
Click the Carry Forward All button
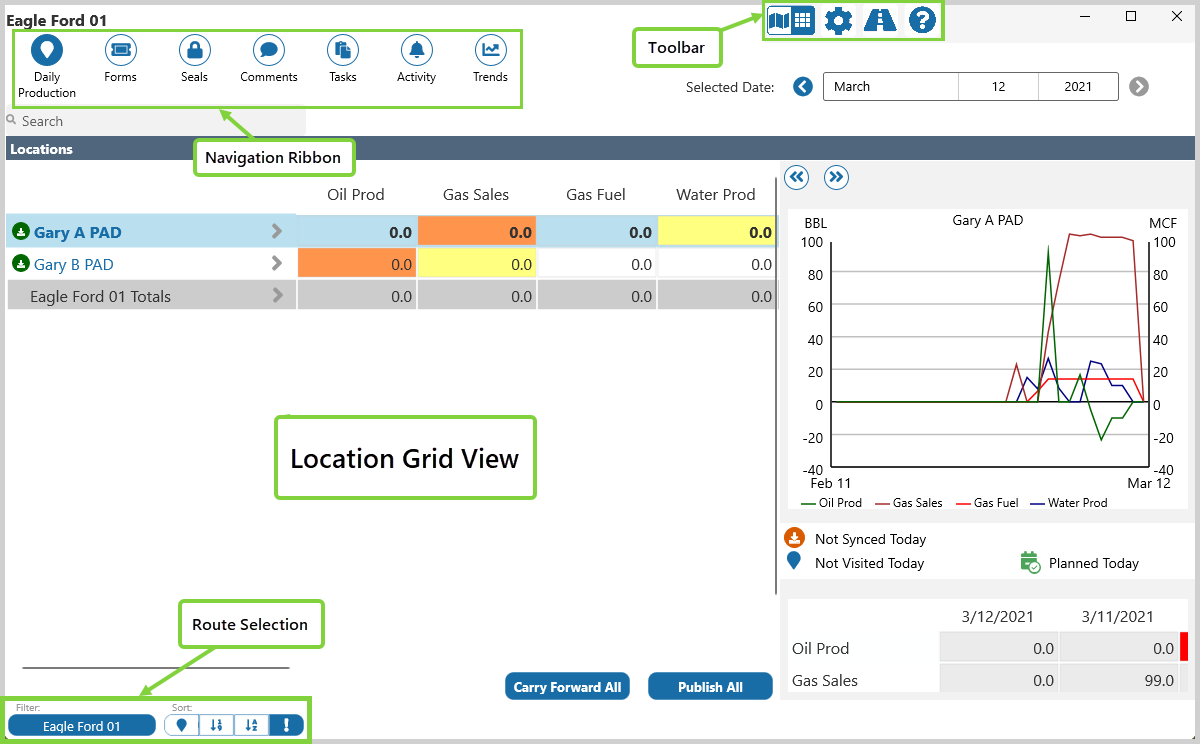coord(567,687)
